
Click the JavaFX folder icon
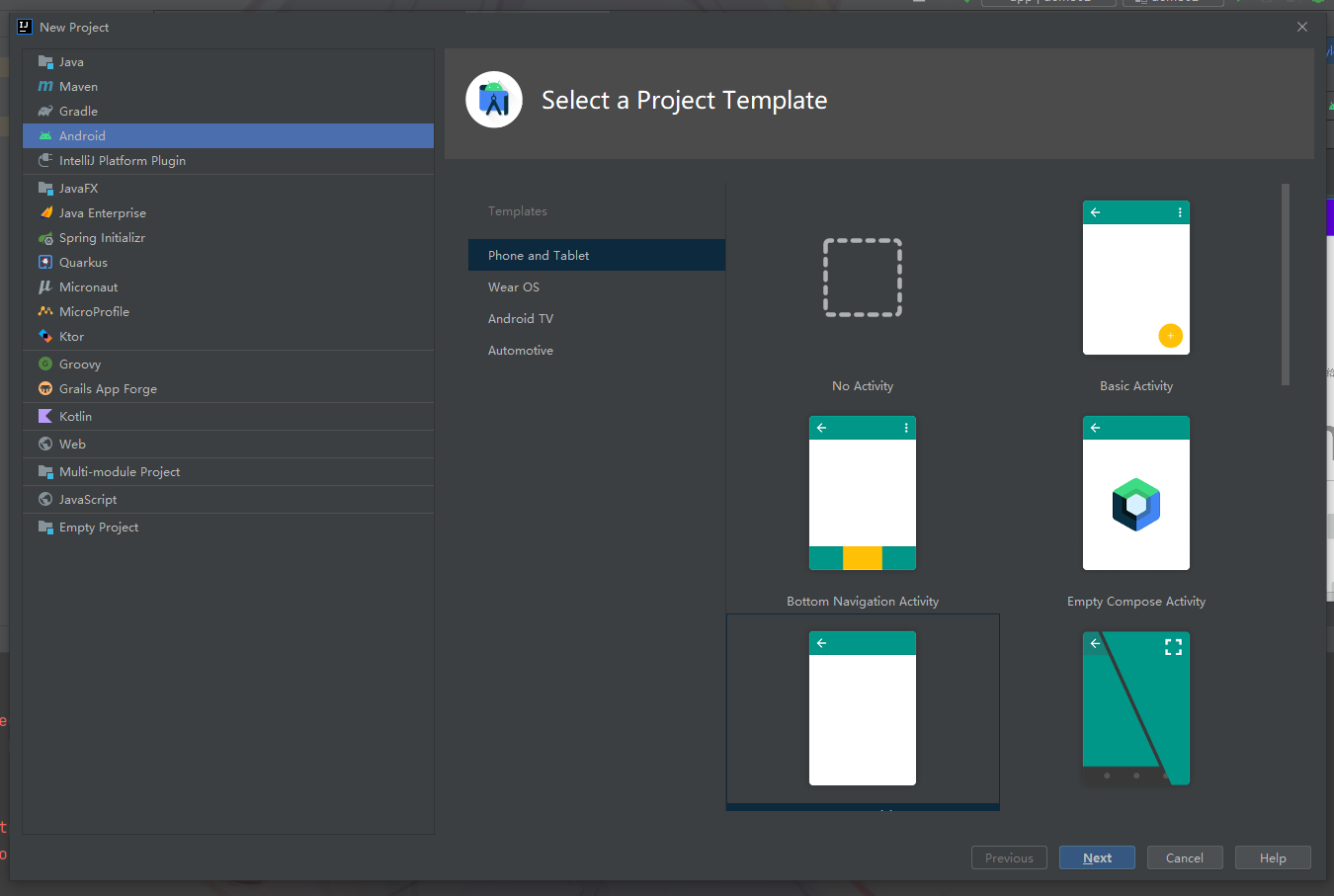[45, 189]
